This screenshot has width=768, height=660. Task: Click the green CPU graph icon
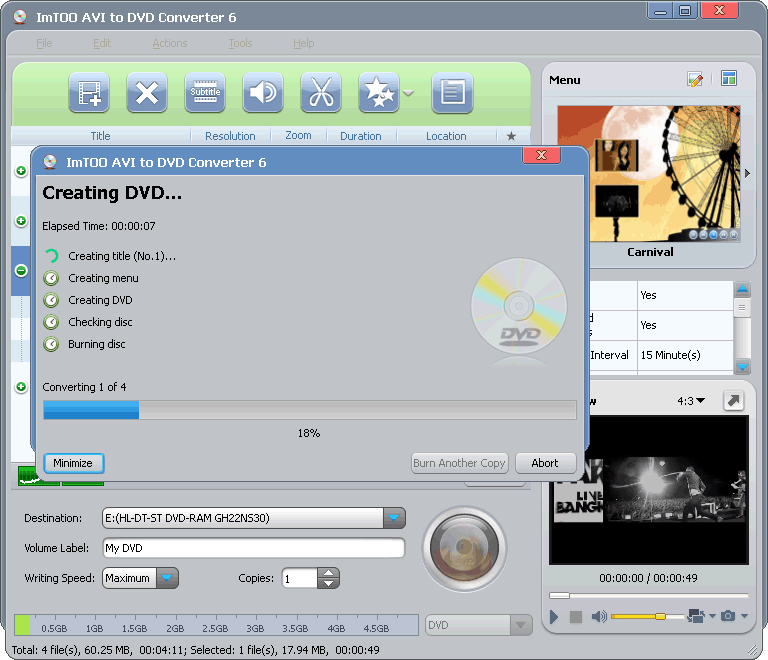(x=39, y=476)
